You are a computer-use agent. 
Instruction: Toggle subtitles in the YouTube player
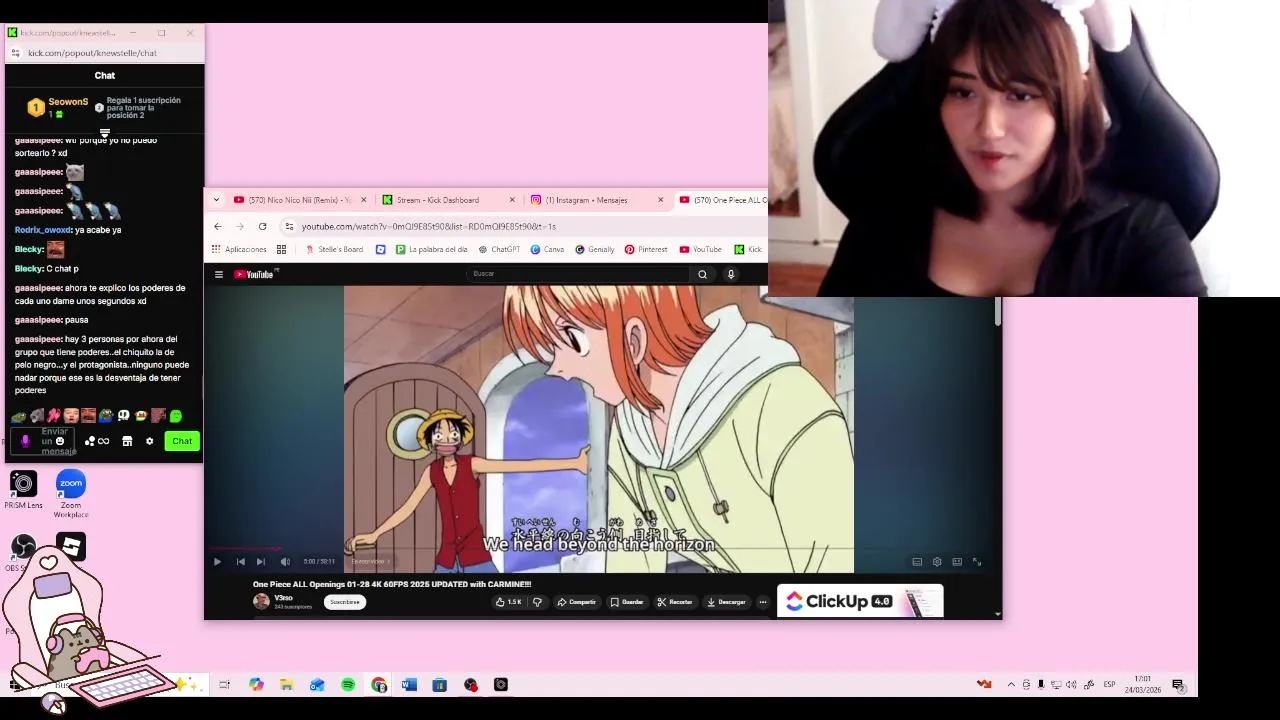tap(917, 562)
